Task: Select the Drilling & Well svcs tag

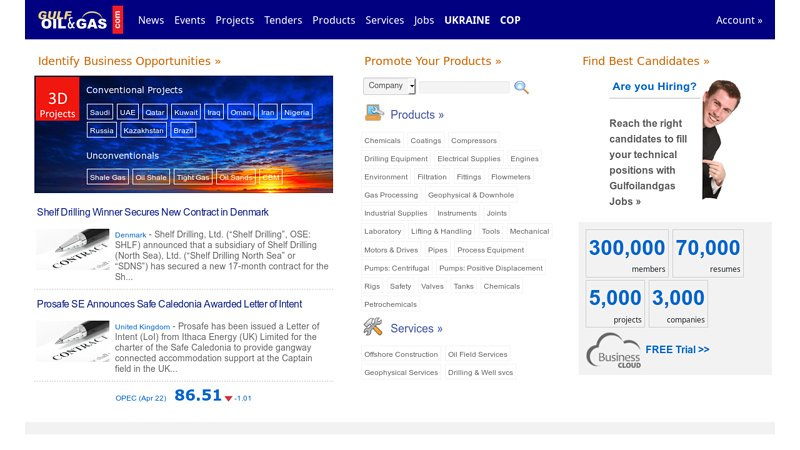Action: pos(481,372)
